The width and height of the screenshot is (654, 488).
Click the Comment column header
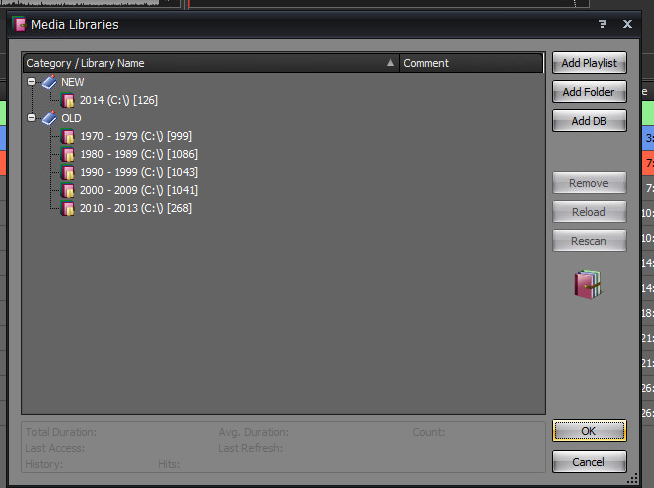click(x=470, y=63)
